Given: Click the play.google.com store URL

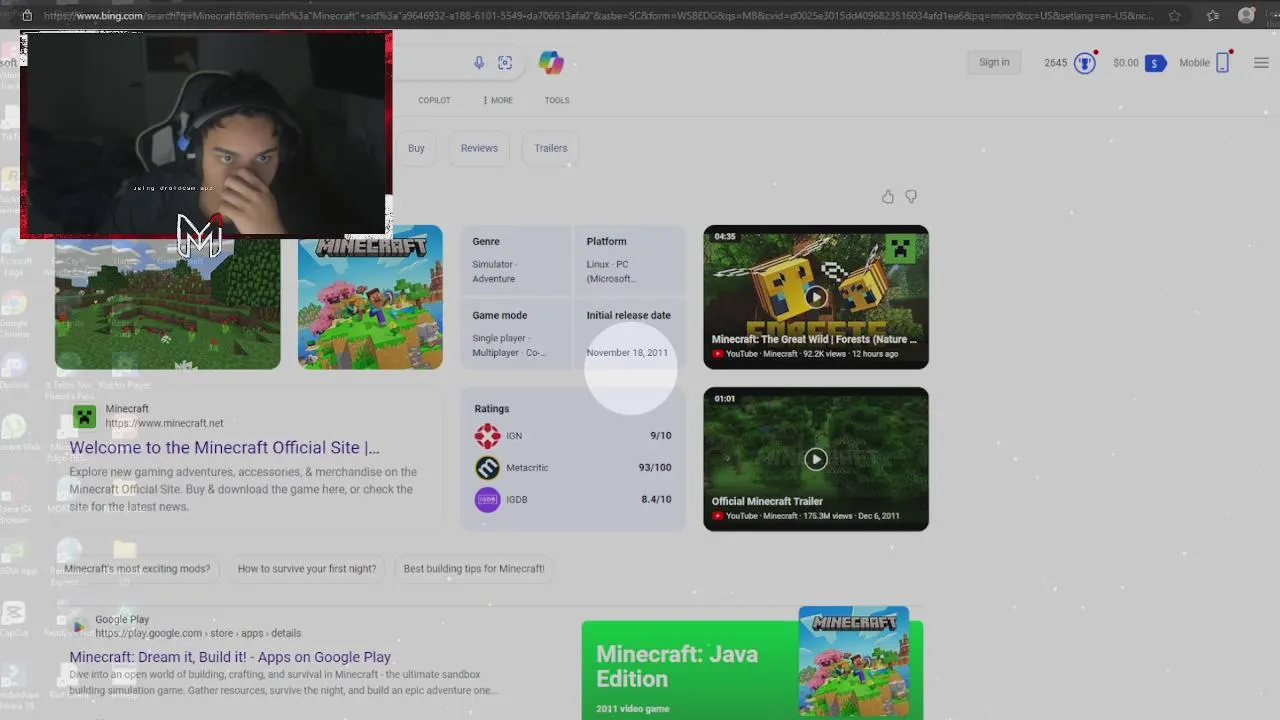Looking at the screenshot, I should tap(198, 633).
